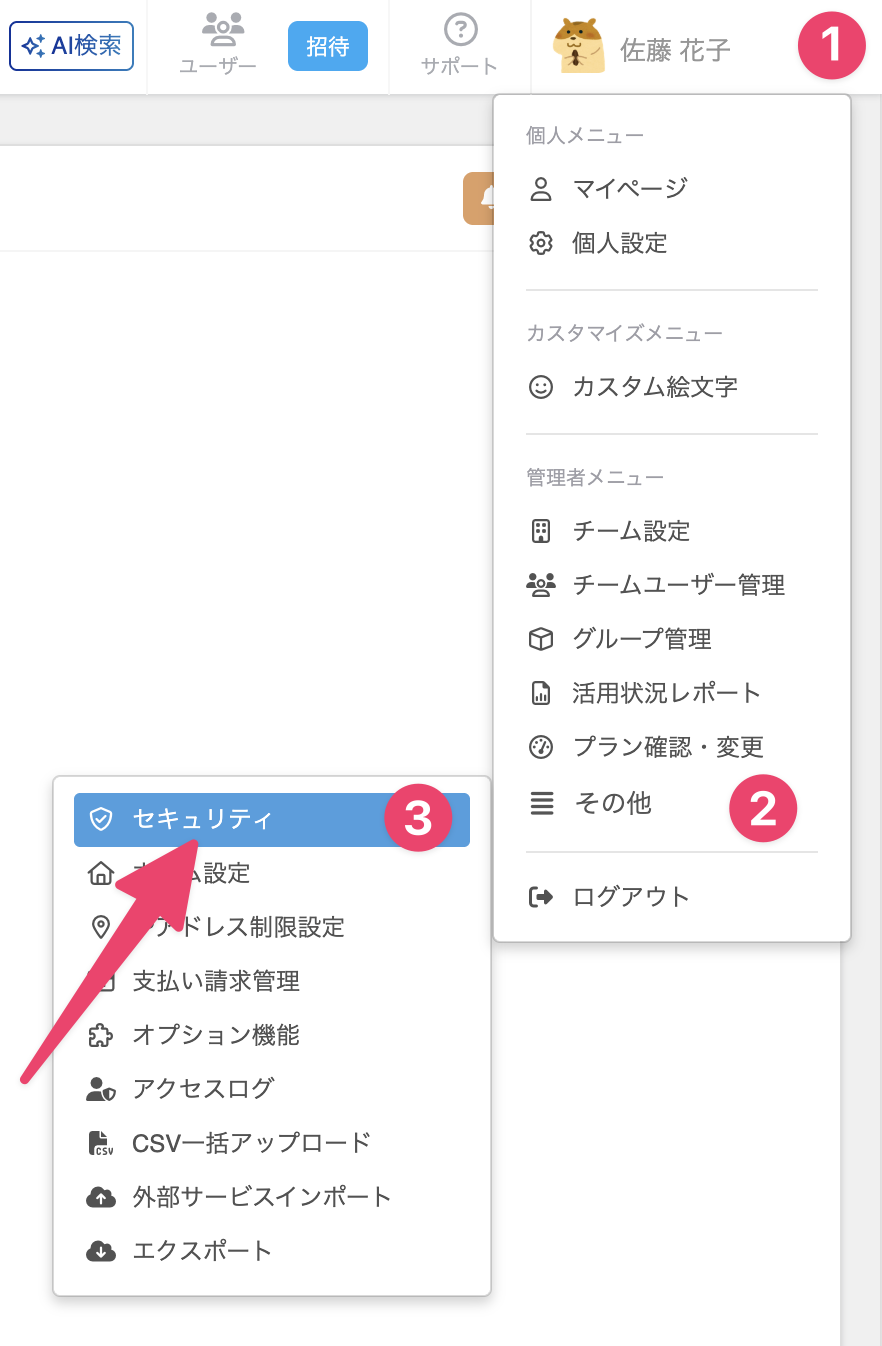Click the gauge icon for プラン確認・変更
The height and width of the screenshot is (1346, 882).
tap(541, 747)
